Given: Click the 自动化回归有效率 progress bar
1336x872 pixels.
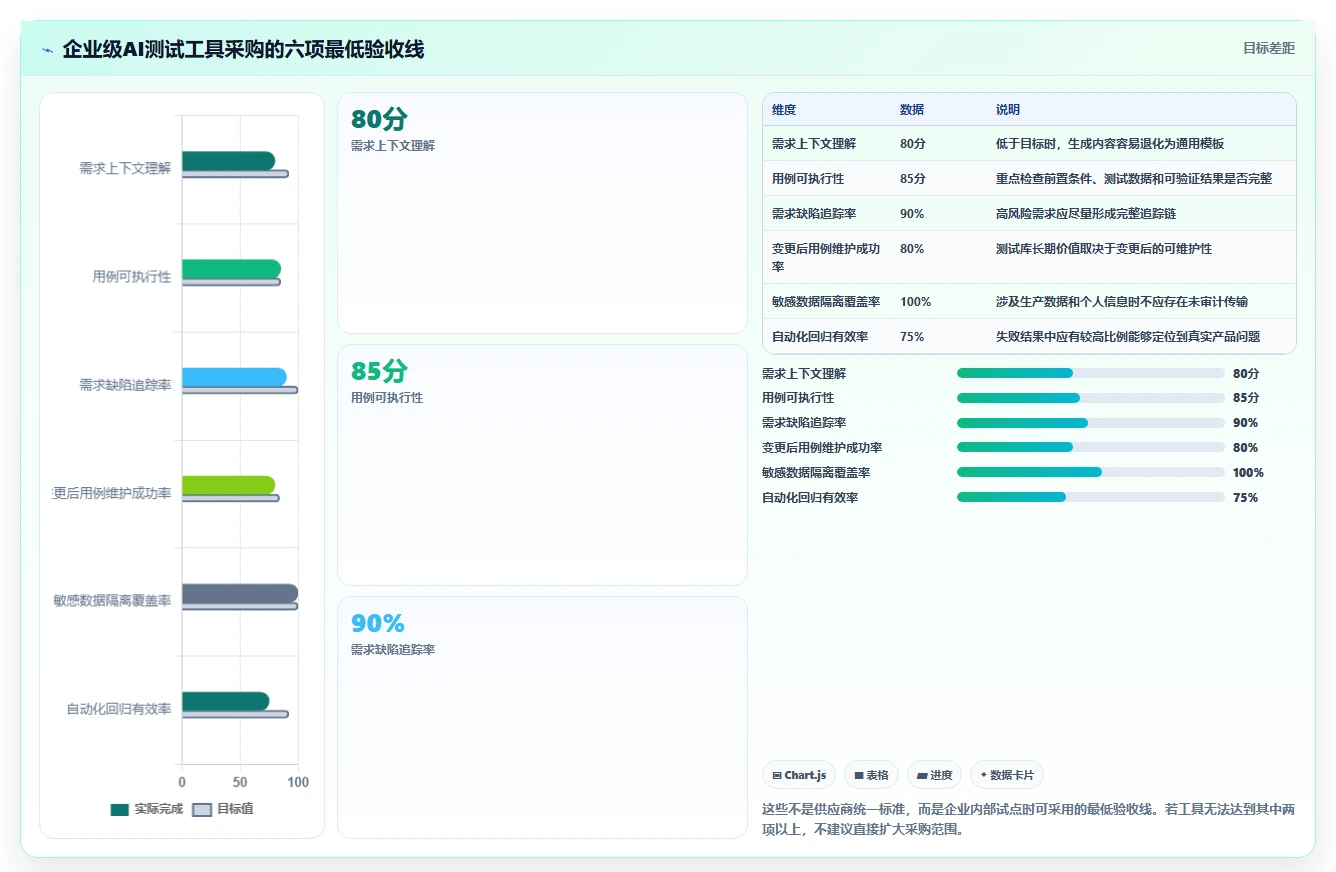Looking at the screenshot, I should (x=1090, y=497).
